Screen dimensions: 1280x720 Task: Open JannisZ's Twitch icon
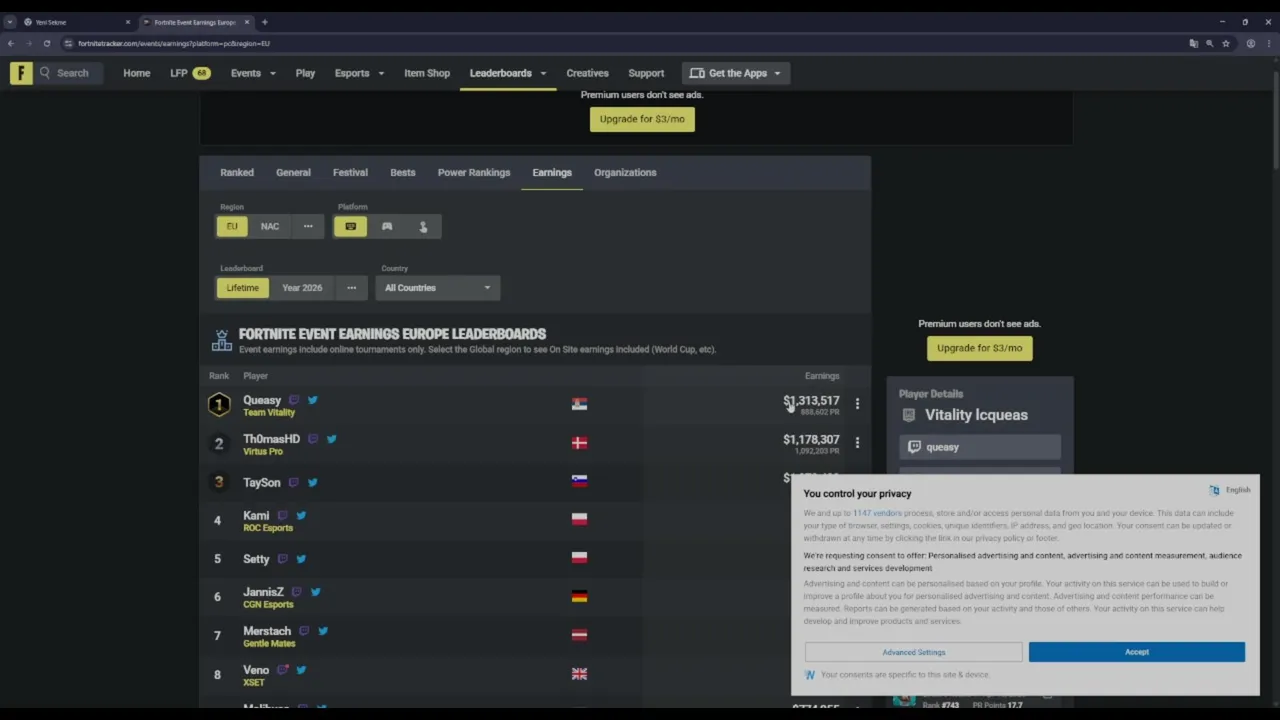point(297,592)
